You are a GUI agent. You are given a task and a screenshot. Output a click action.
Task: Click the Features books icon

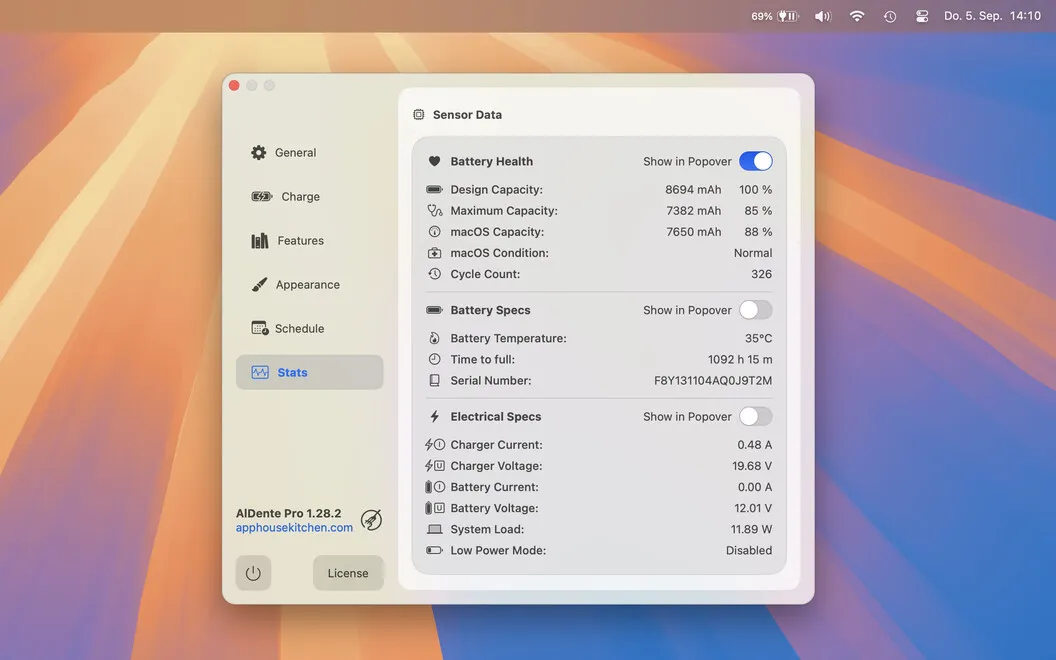(x=260, y=240)
